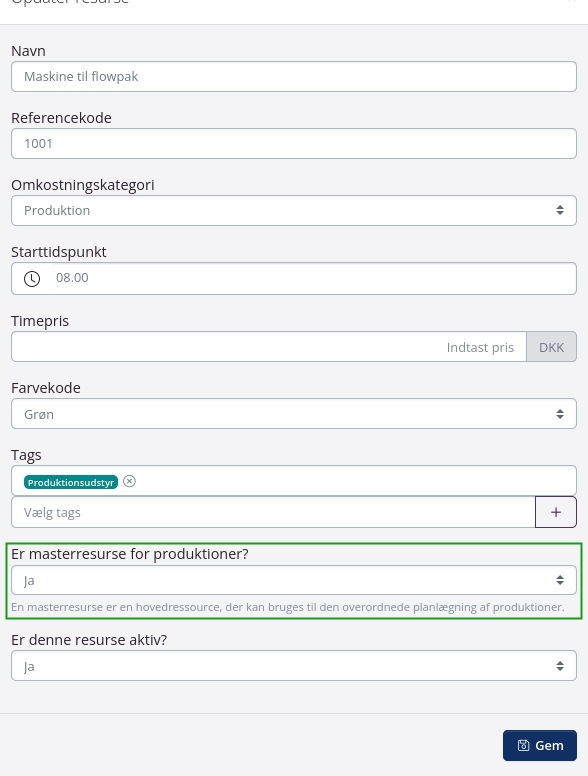
Task: Click the Starttidspunkt time field 08.00
Action: coord(314,278)
